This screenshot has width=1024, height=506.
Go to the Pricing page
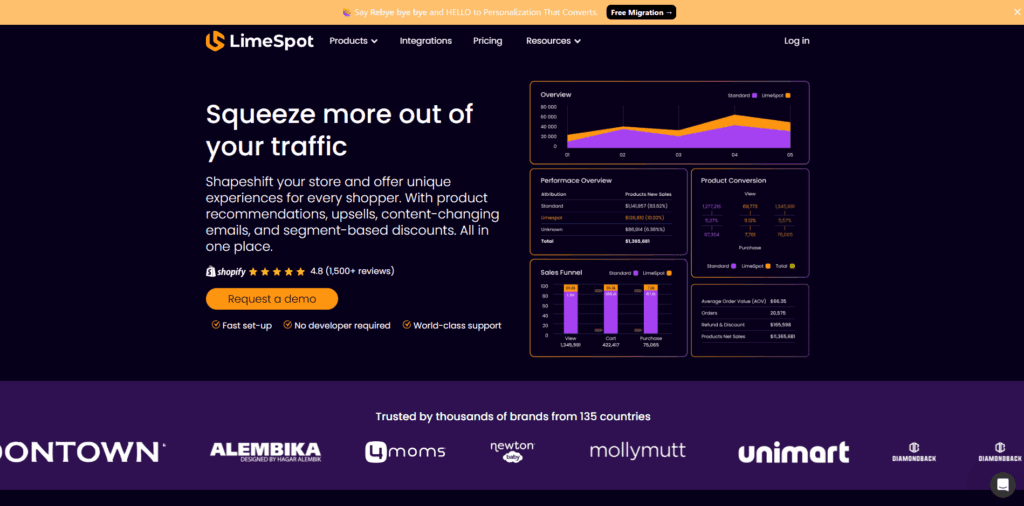[x=488, y=40]
